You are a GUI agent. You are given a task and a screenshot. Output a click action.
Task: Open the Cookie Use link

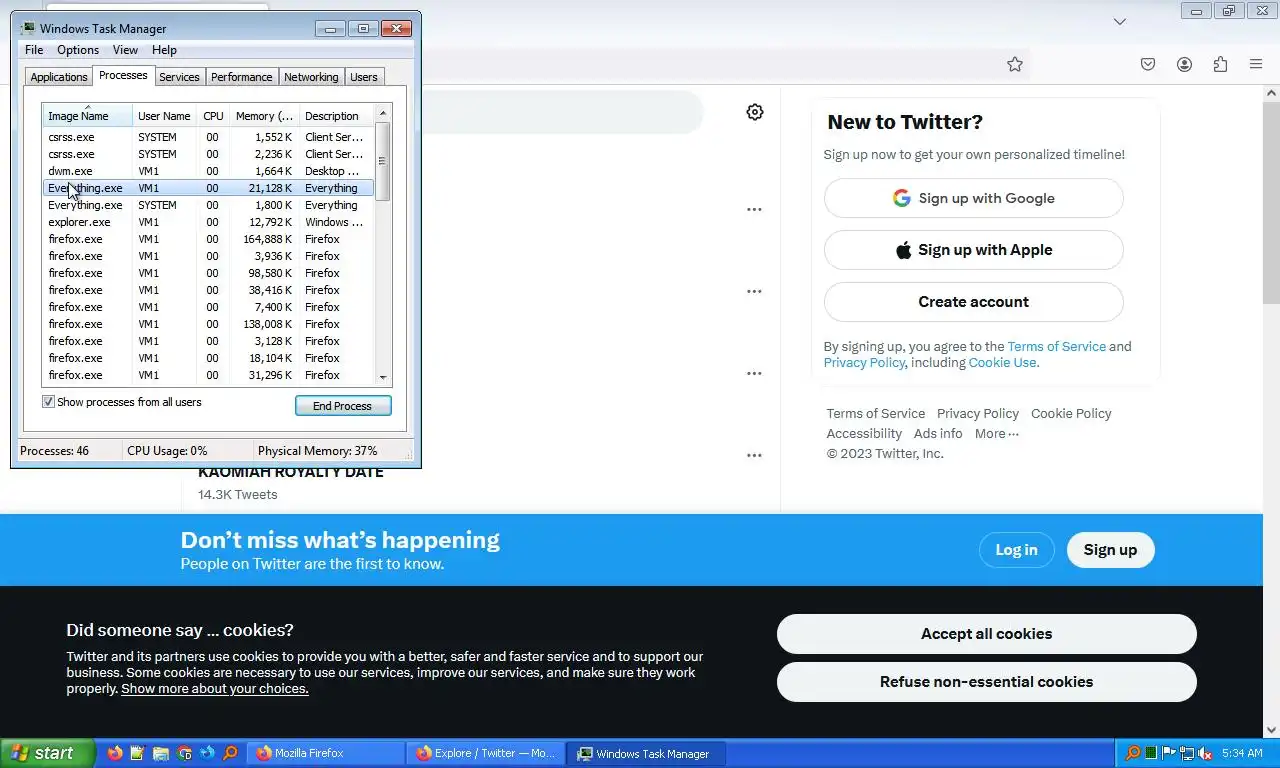pos(1002,362)
